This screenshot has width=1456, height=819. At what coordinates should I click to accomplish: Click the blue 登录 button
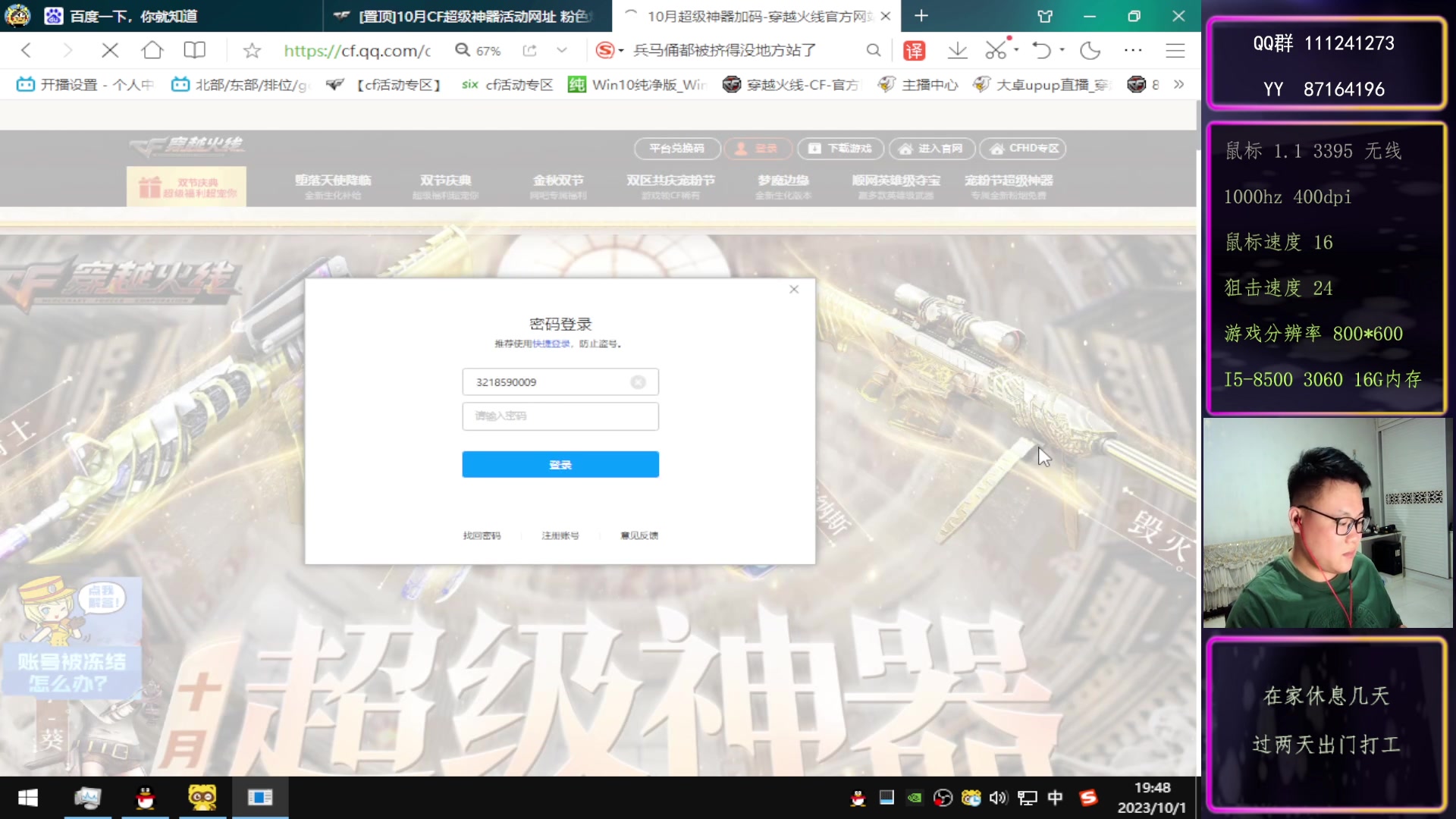[560, 464]
